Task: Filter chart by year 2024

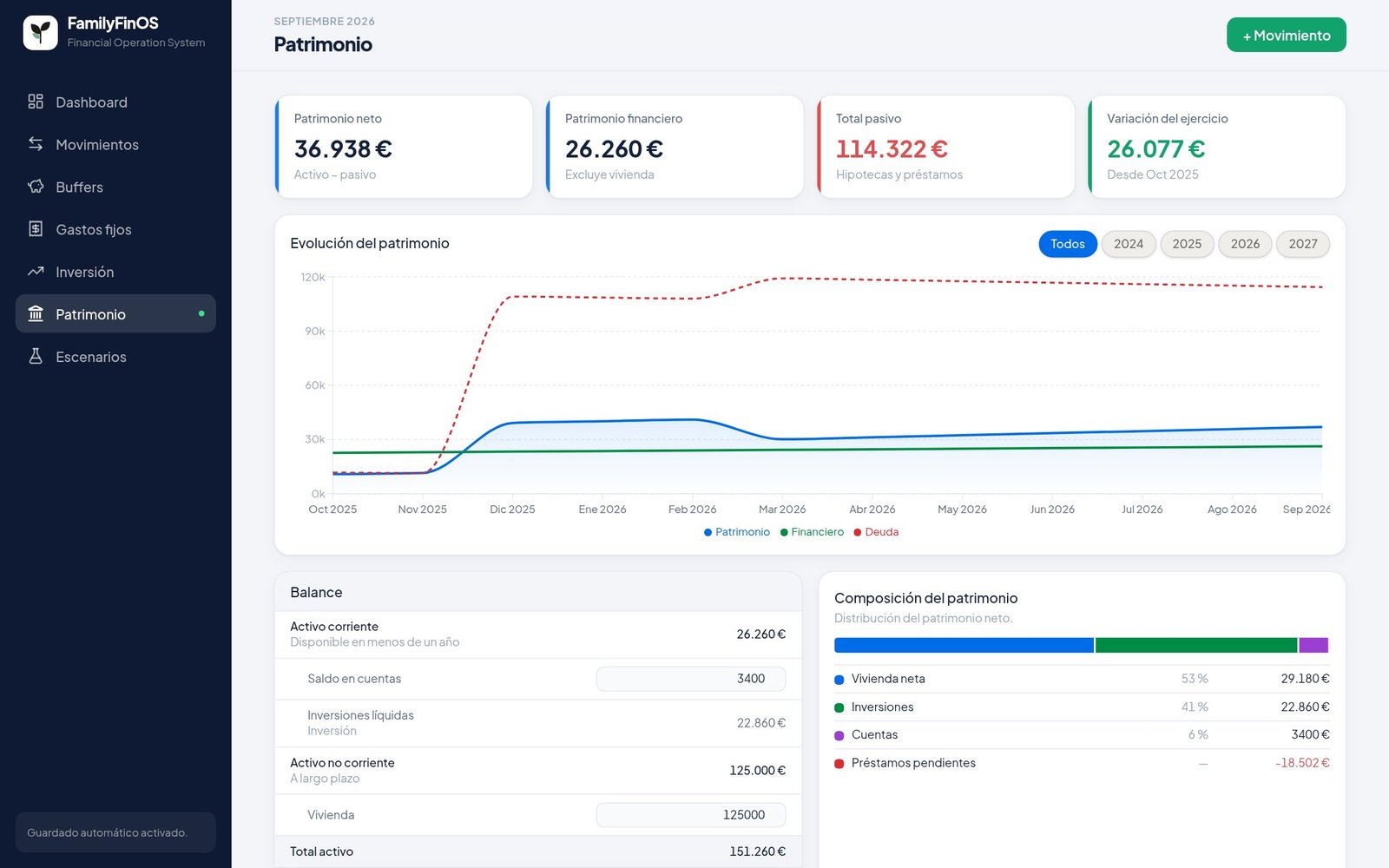Action: (x=1129, y=244)
